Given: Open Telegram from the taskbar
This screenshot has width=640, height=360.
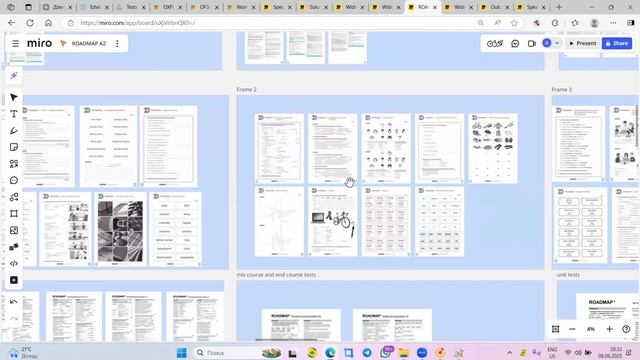Looking at the screenshot, I should tap(367, 352).
